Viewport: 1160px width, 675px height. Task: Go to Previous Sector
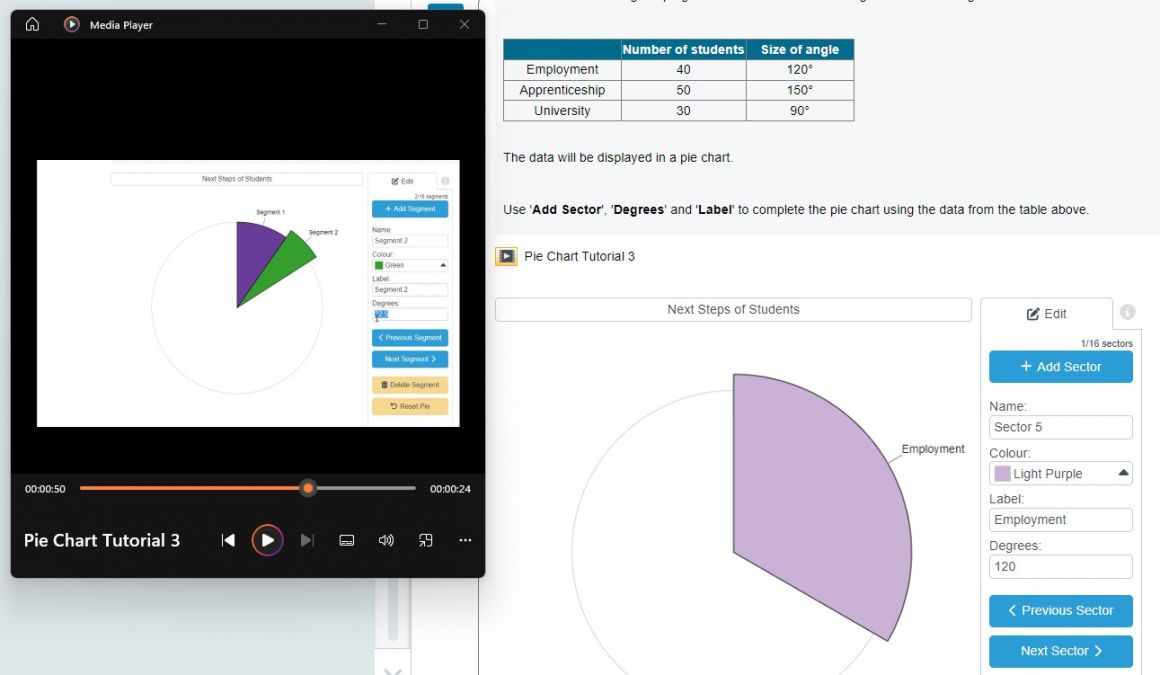point(1060,610)
